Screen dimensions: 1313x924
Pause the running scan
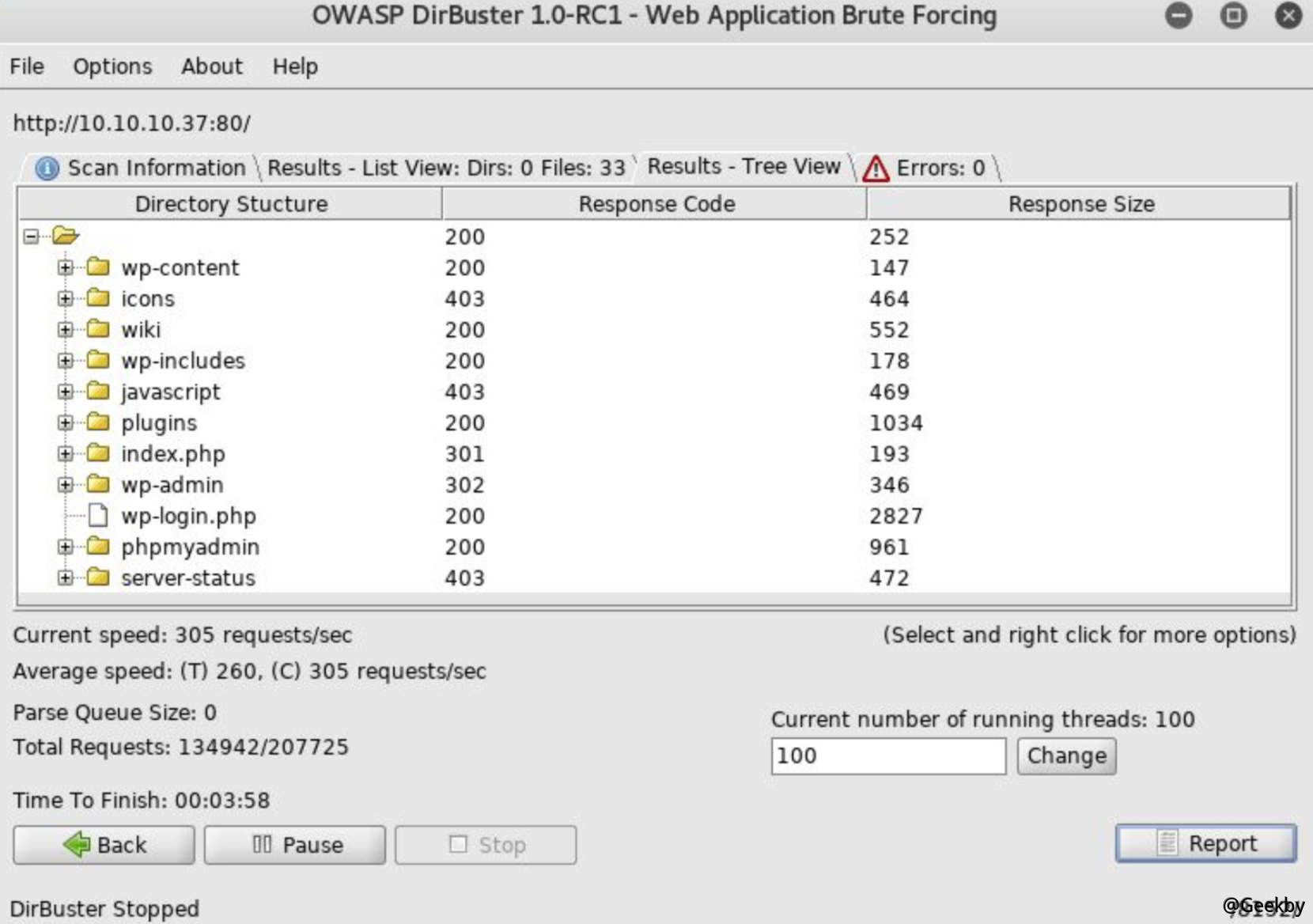pyautogui.click(x=295, y=845)
